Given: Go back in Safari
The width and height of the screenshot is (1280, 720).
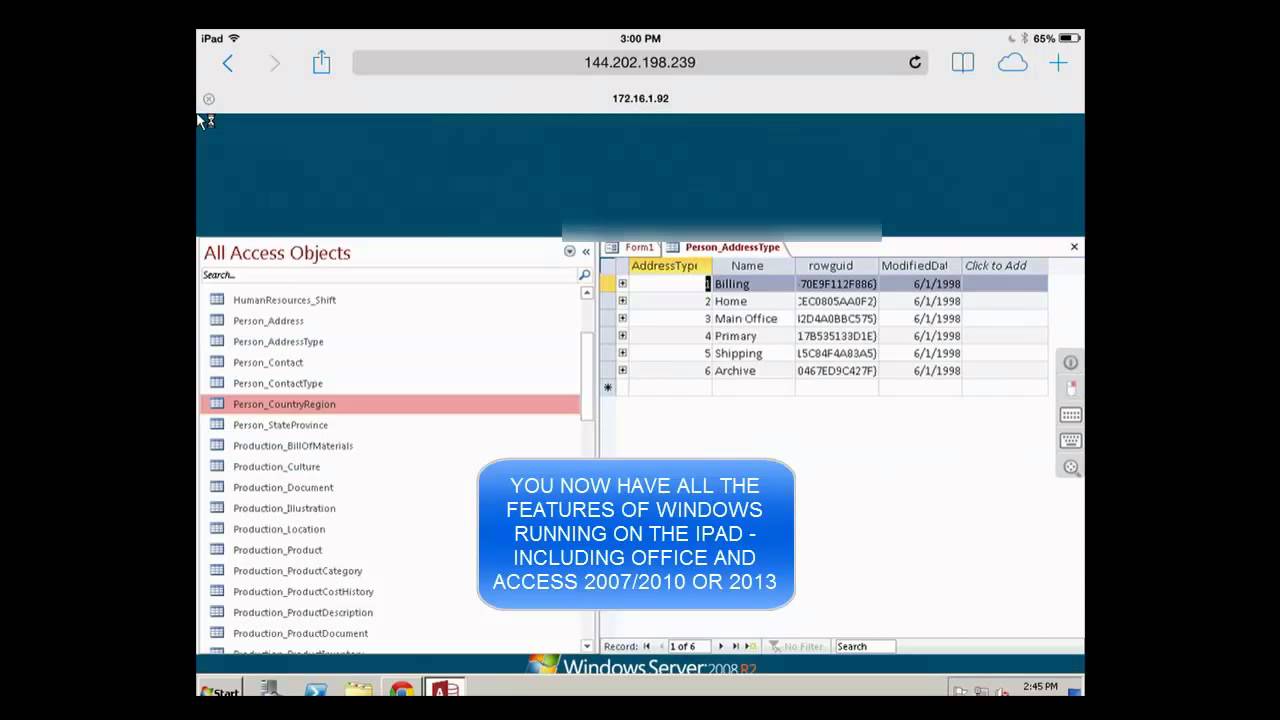Looking at the screenshot, I should [228, 63].
